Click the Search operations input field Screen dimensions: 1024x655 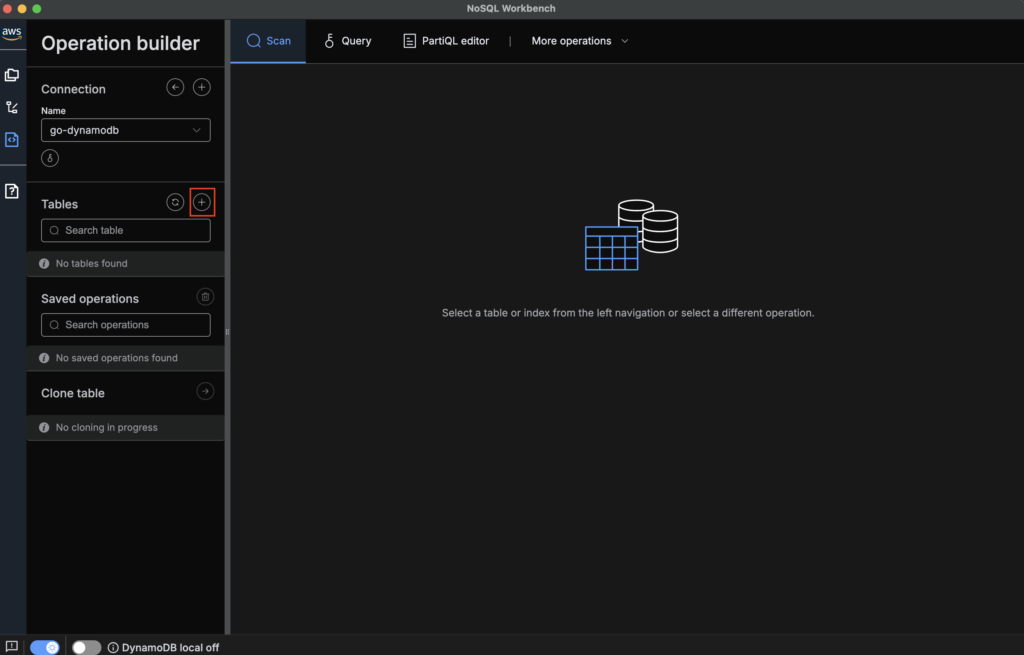click(x=126, y=325)
